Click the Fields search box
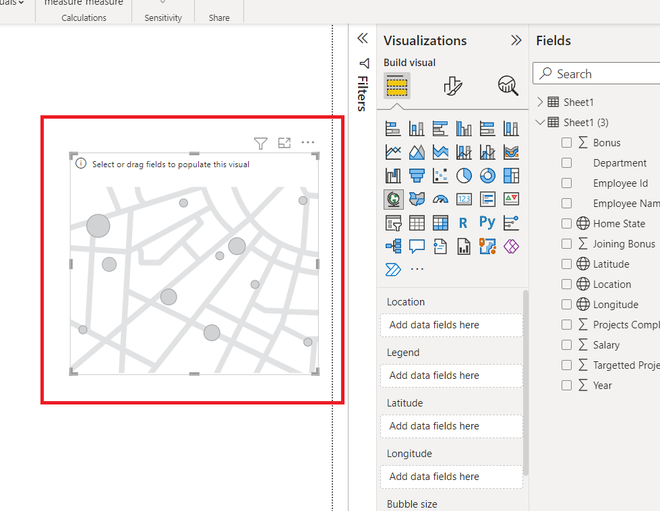The image size is (660, 511). coord(596,74)
